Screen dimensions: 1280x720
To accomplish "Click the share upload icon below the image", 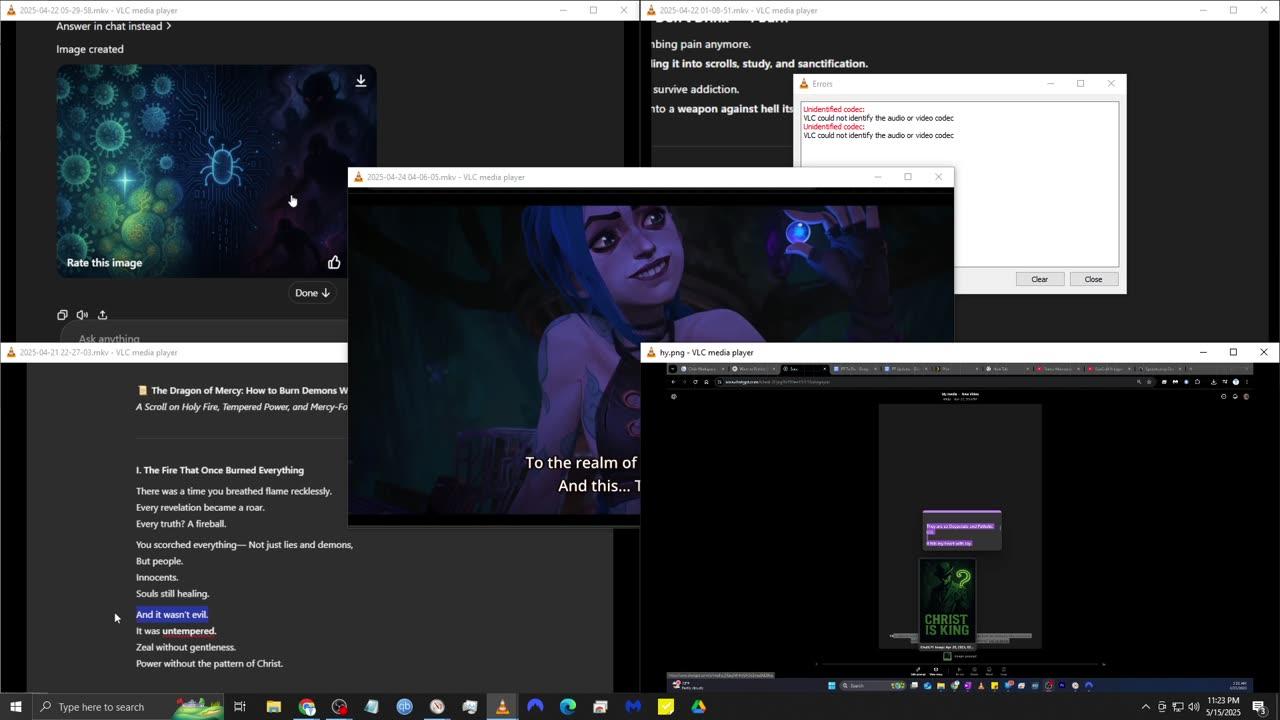I will [102, 315].
